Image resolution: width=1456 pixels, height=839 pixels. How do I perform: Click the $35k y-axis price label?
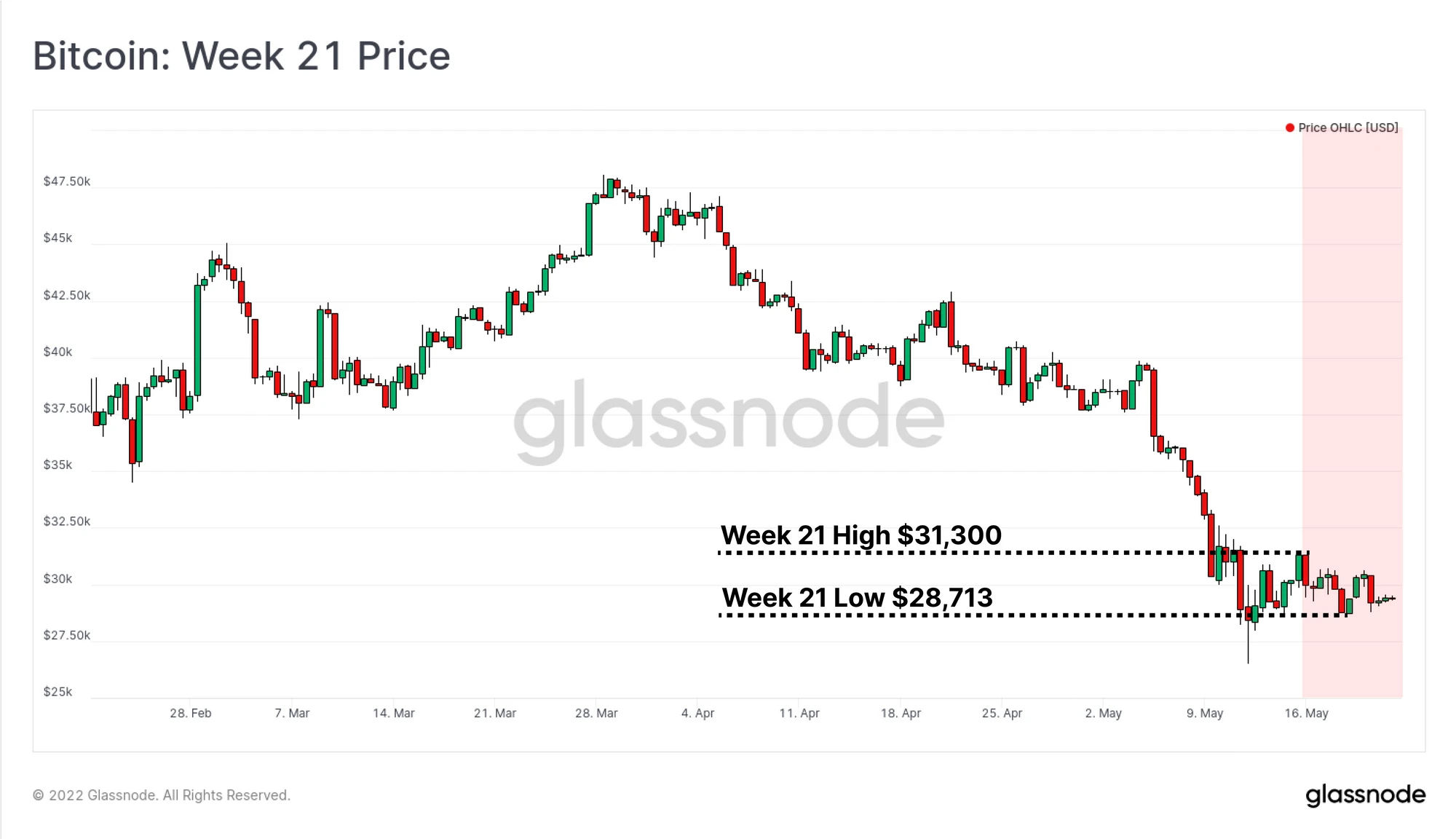58,465
